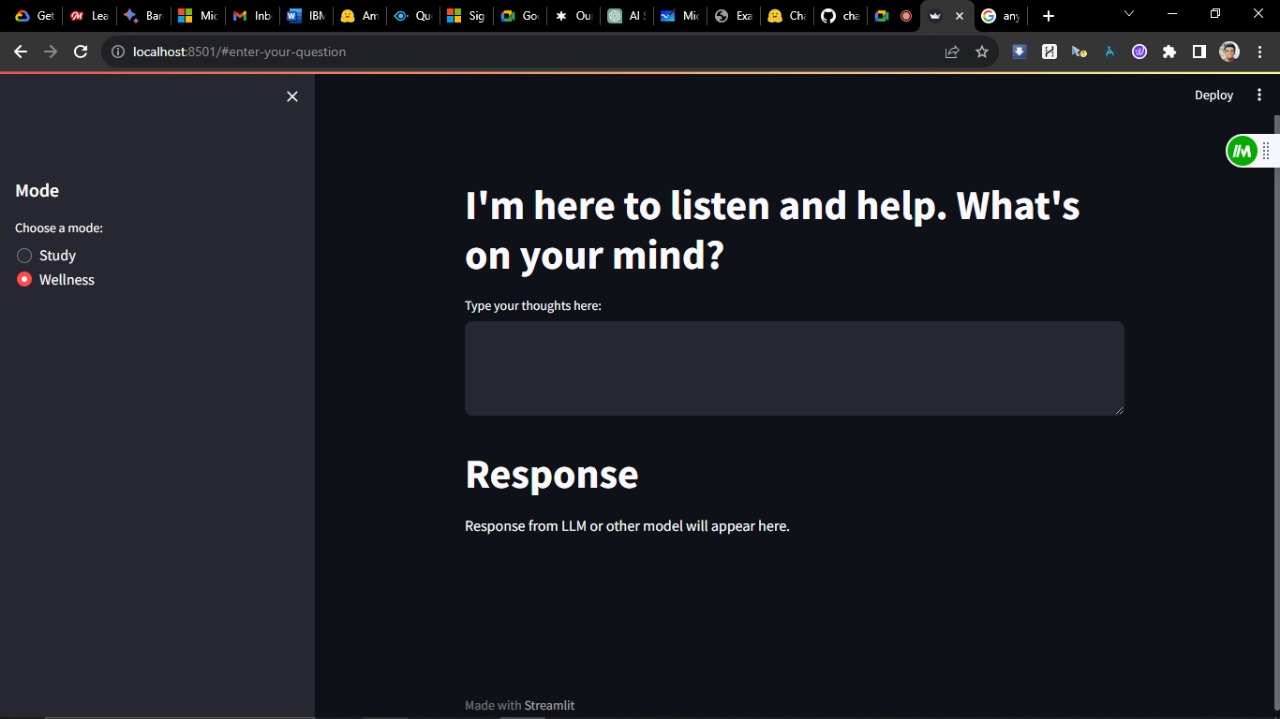Open the cursor-pointer extension icon
The height and width of the screenshot is (719, 1280).
click(x=1079, y=52)
